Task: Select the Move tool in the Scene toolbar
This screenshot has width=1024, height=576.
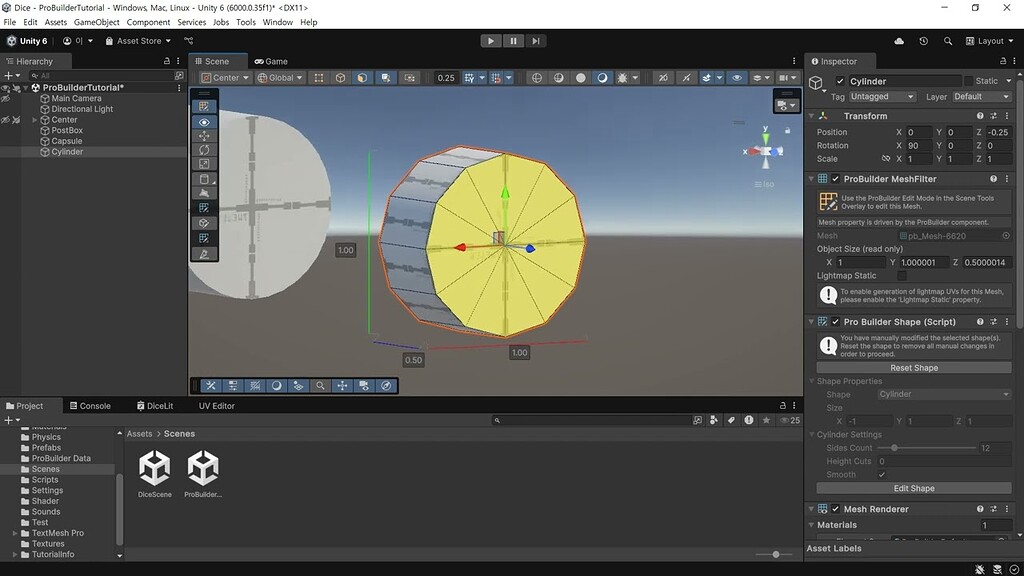Action: click(x=204, y=137)
